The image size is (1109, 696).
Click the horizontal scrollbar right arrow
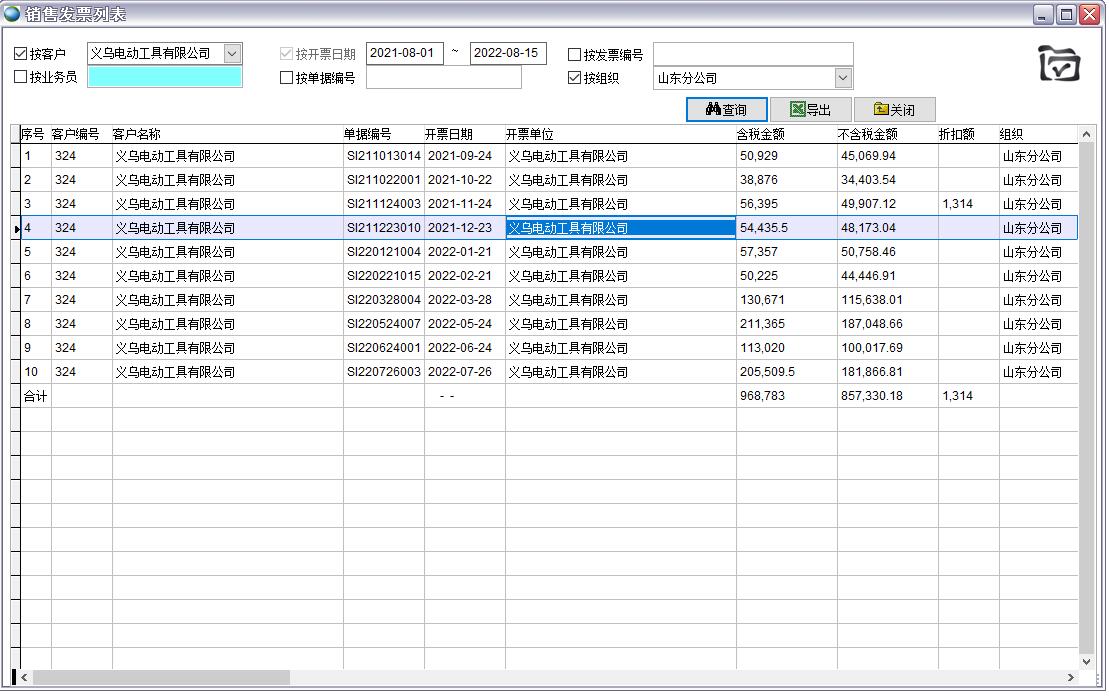pyautogui.click(x=1071, y=678)
